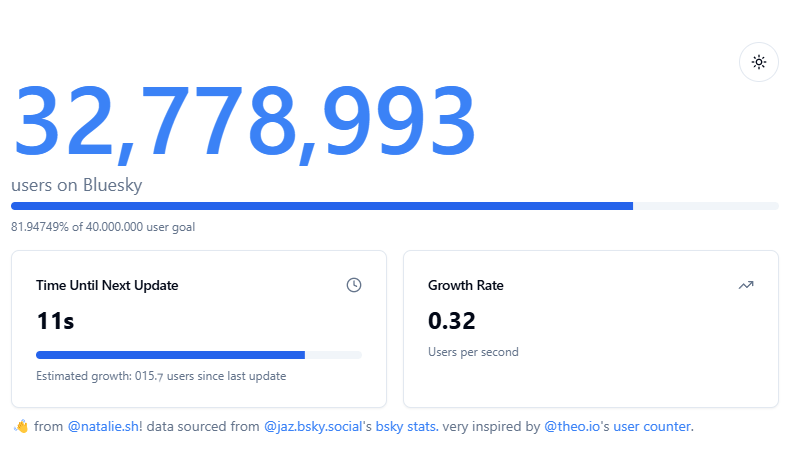
Task: Click the next update countdown progress bar
Action: tap(199, 354)
